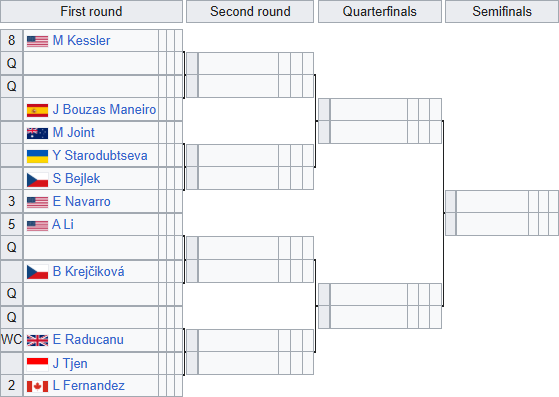Click the Spanish flag beside J Bouzas Maneiro

[37, 110]
